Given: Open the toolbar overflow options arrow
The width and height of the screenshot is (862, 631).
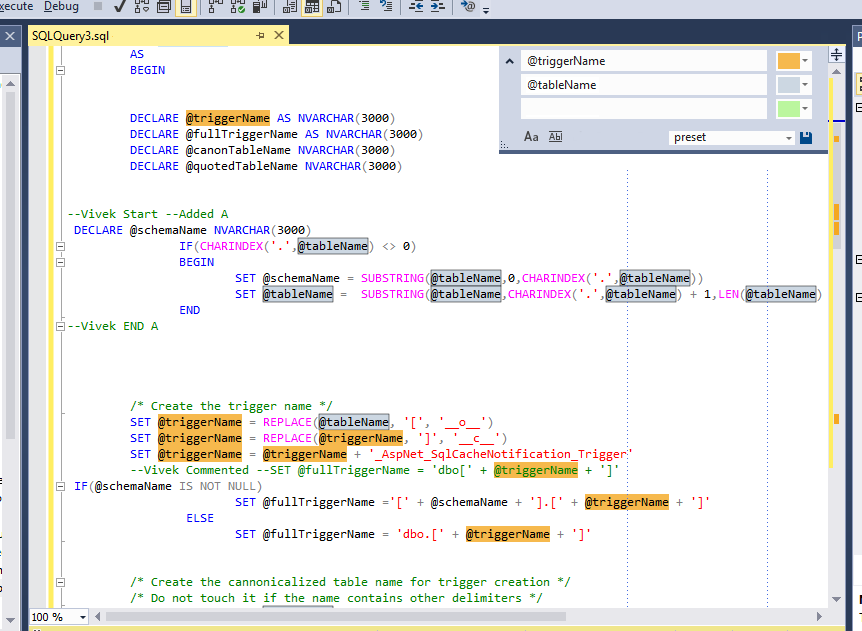Looking at the screenshot, I should coord(486,10).
